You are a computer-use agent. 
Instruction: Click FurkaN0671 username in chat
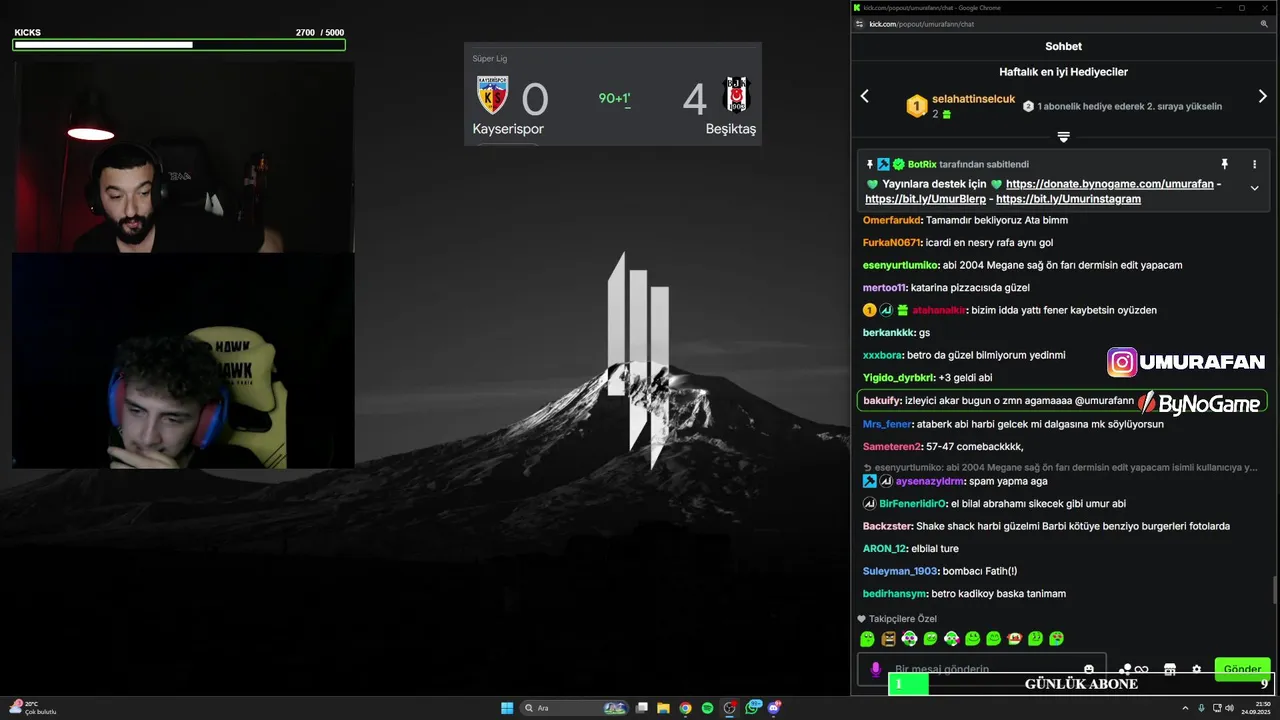click(891, 242)
